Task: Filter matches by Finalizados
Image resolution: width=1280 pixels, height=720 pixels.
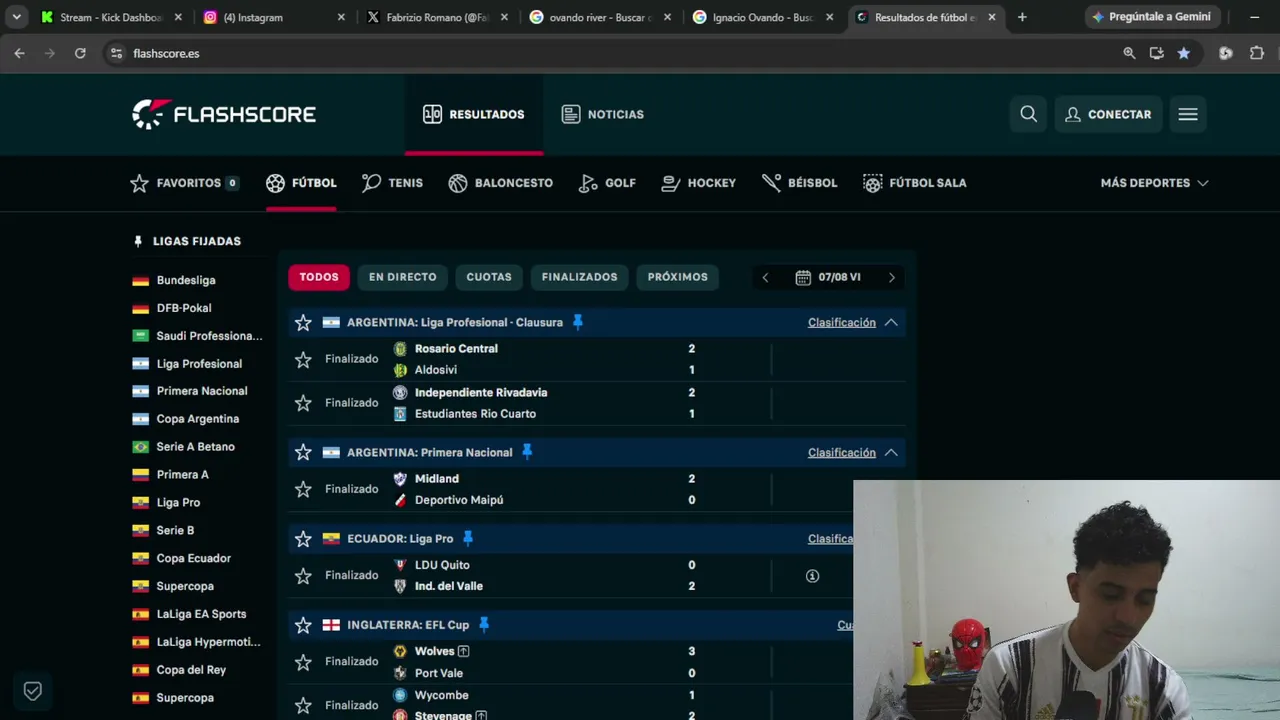Action: click(580, 277)
